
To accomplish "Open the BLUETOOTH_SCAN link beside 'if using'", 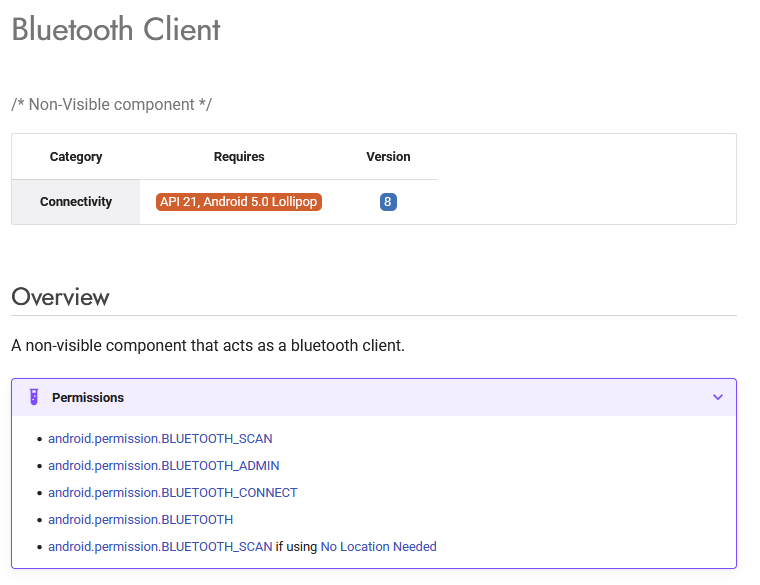I will click(160, 547).
